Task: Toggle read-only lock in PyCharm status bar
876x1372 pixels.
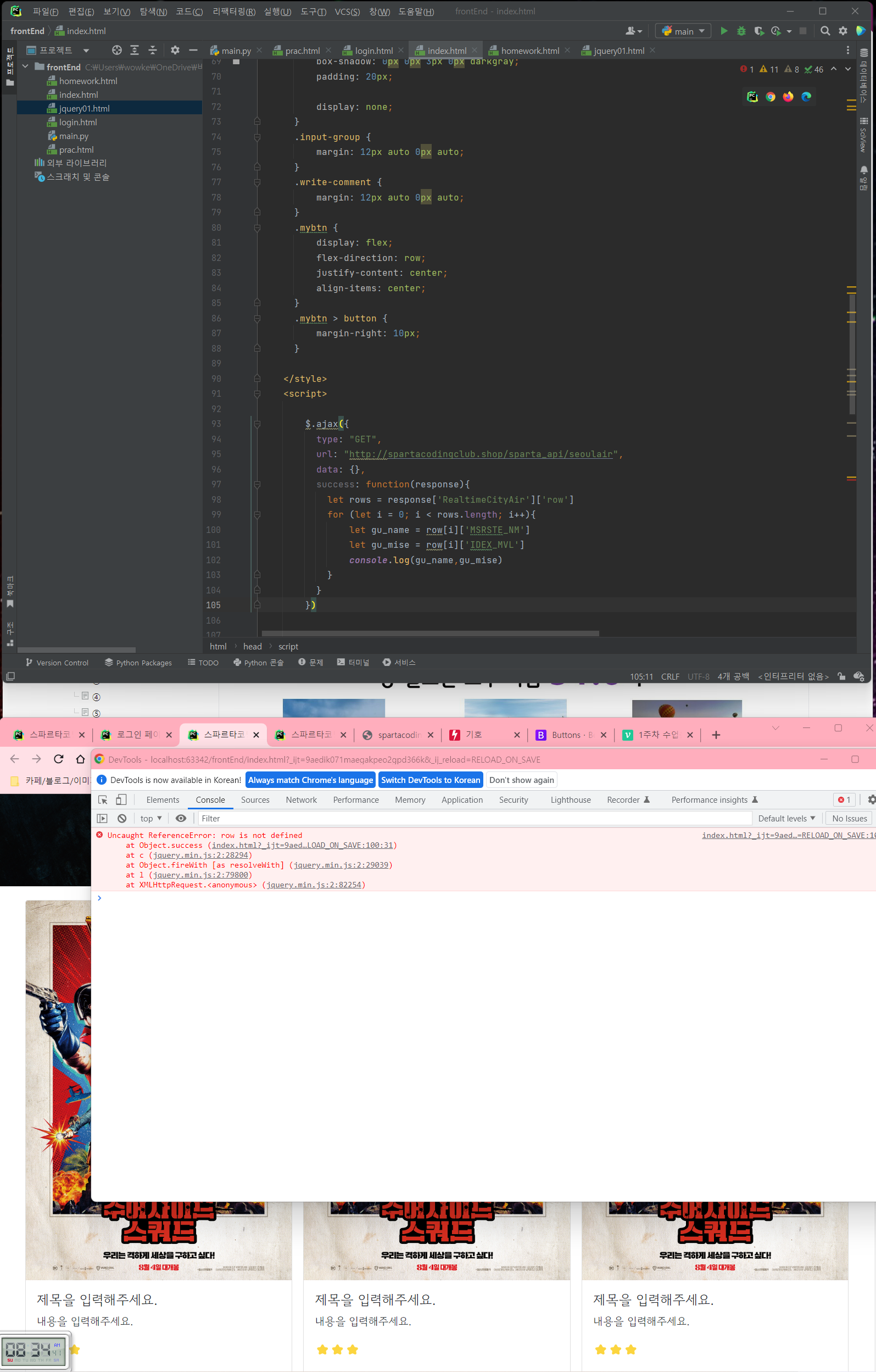Action: click(841, 676)
